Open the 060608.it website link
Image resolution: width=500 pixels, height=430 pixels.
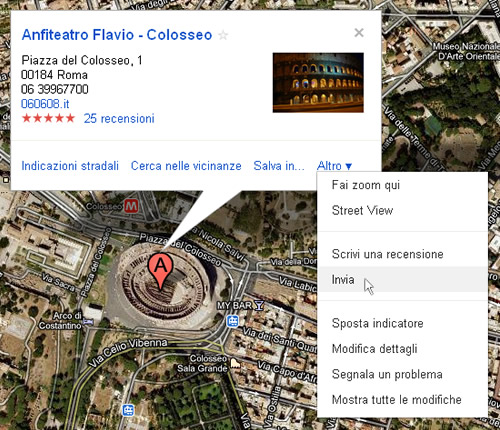pyautogui.click(x=45, y=104)
